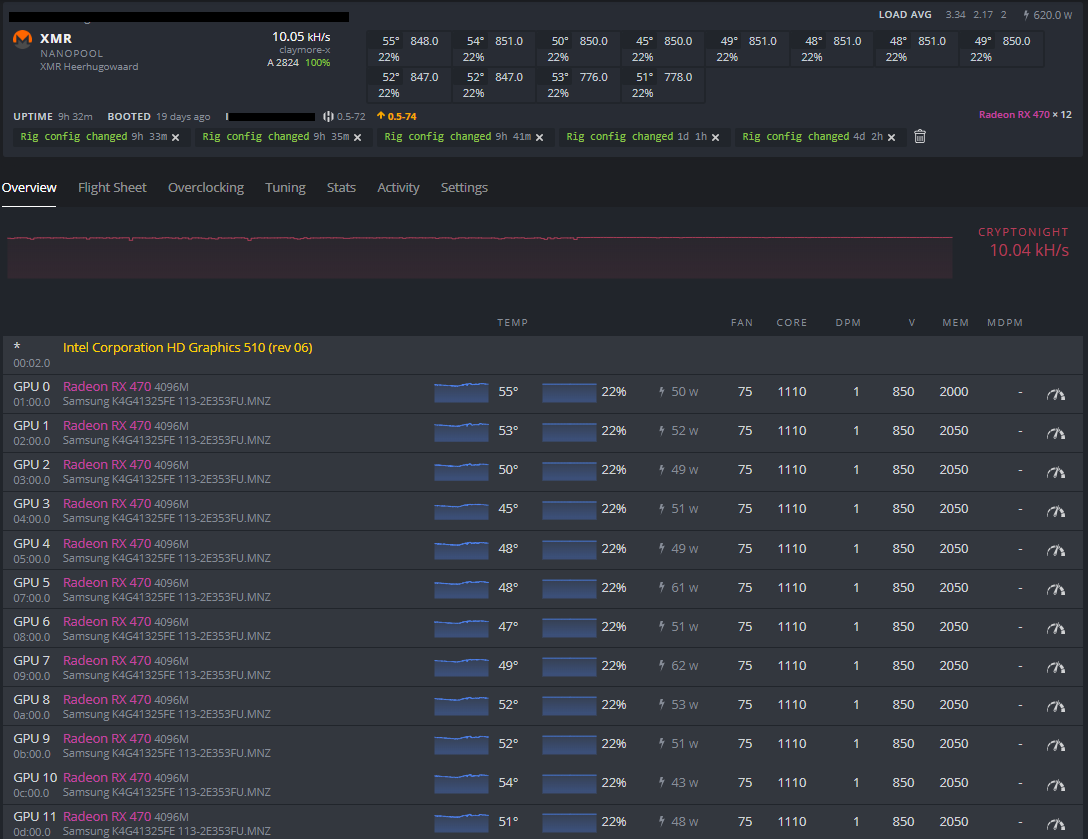Click the Radeon RX 470 name for GPU 11

[x=107, y=816]
